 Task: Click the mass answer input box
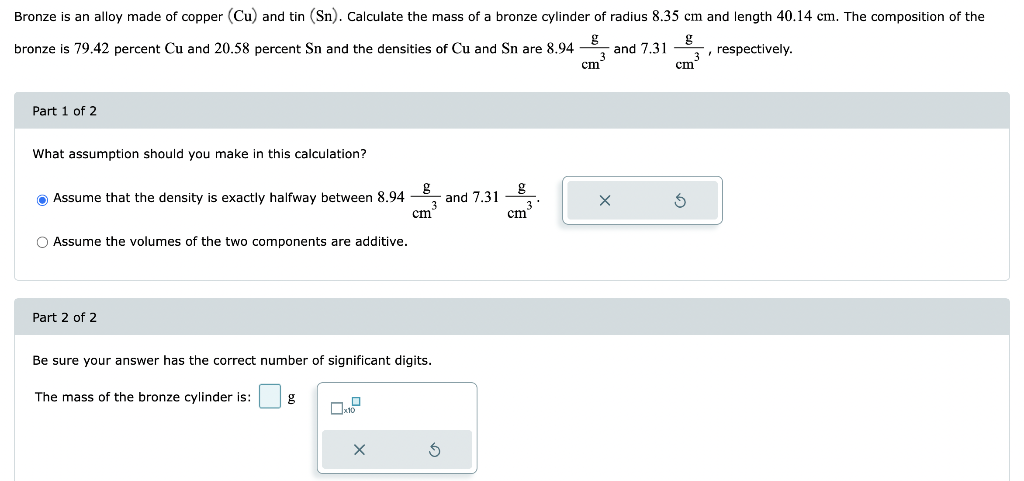pos(270,396)
